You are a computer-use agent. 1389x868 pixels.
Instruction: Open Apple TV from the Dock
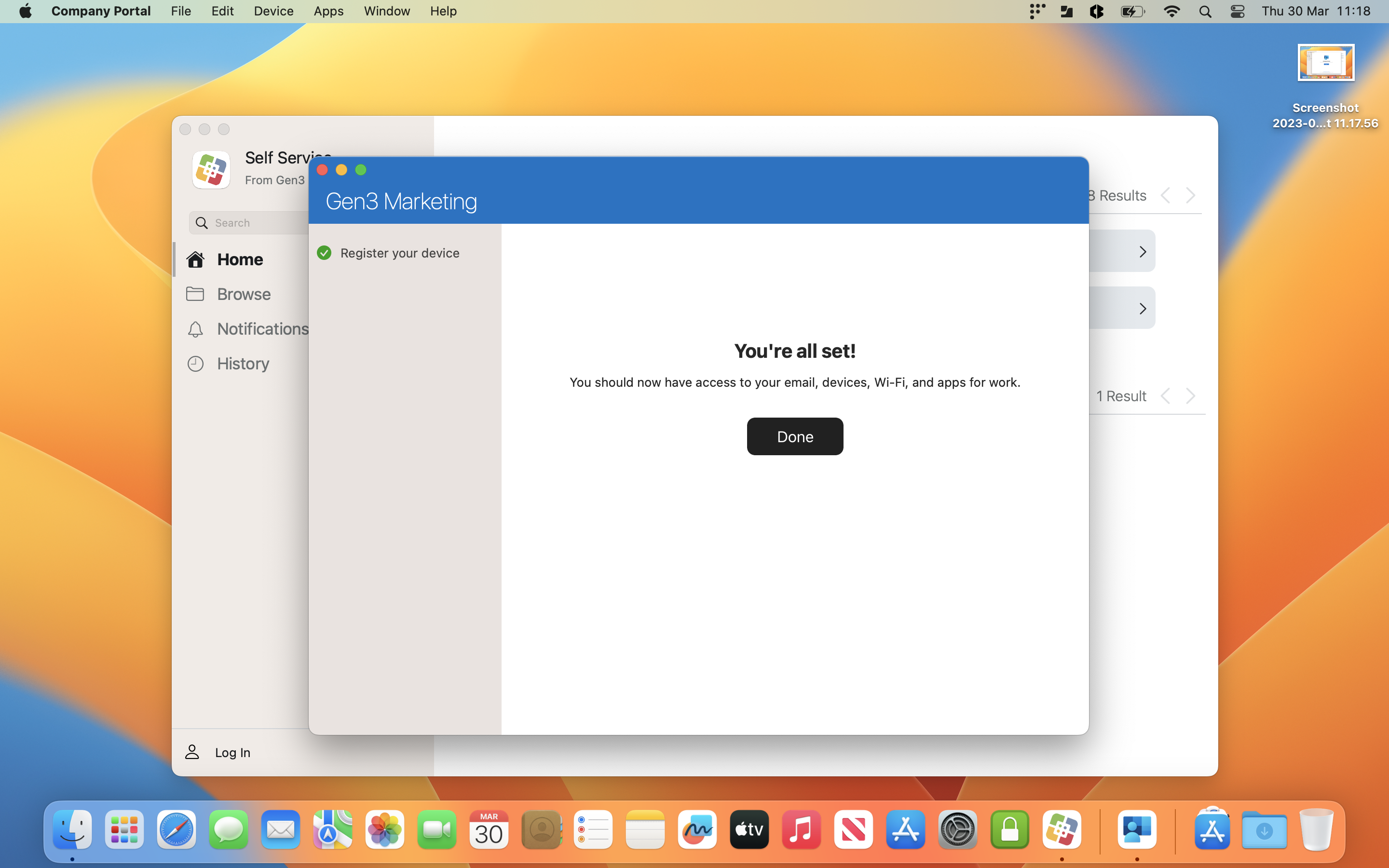tap(749, 829)
